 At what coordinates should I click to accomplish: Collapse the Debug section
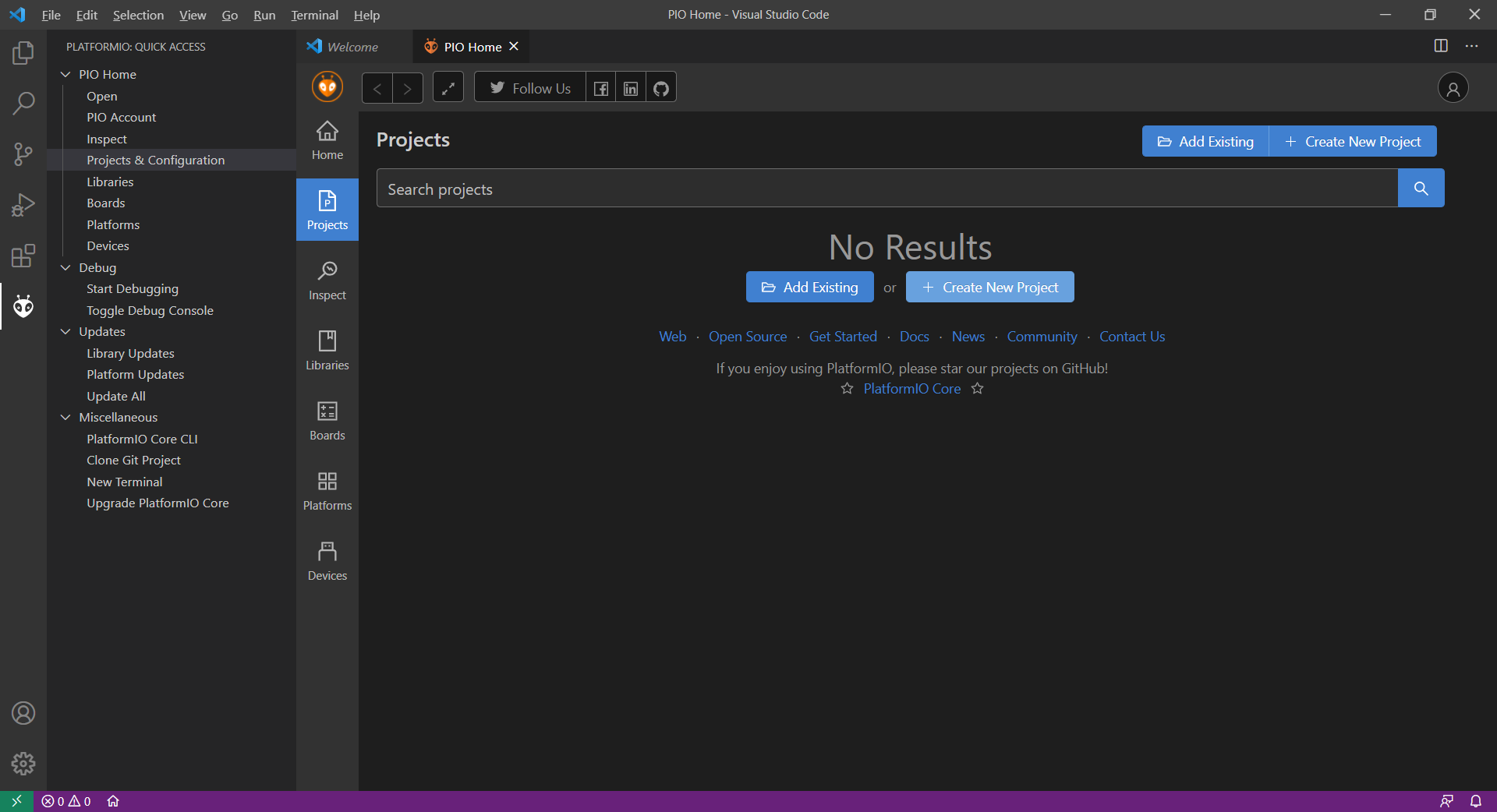coord(65,267)
